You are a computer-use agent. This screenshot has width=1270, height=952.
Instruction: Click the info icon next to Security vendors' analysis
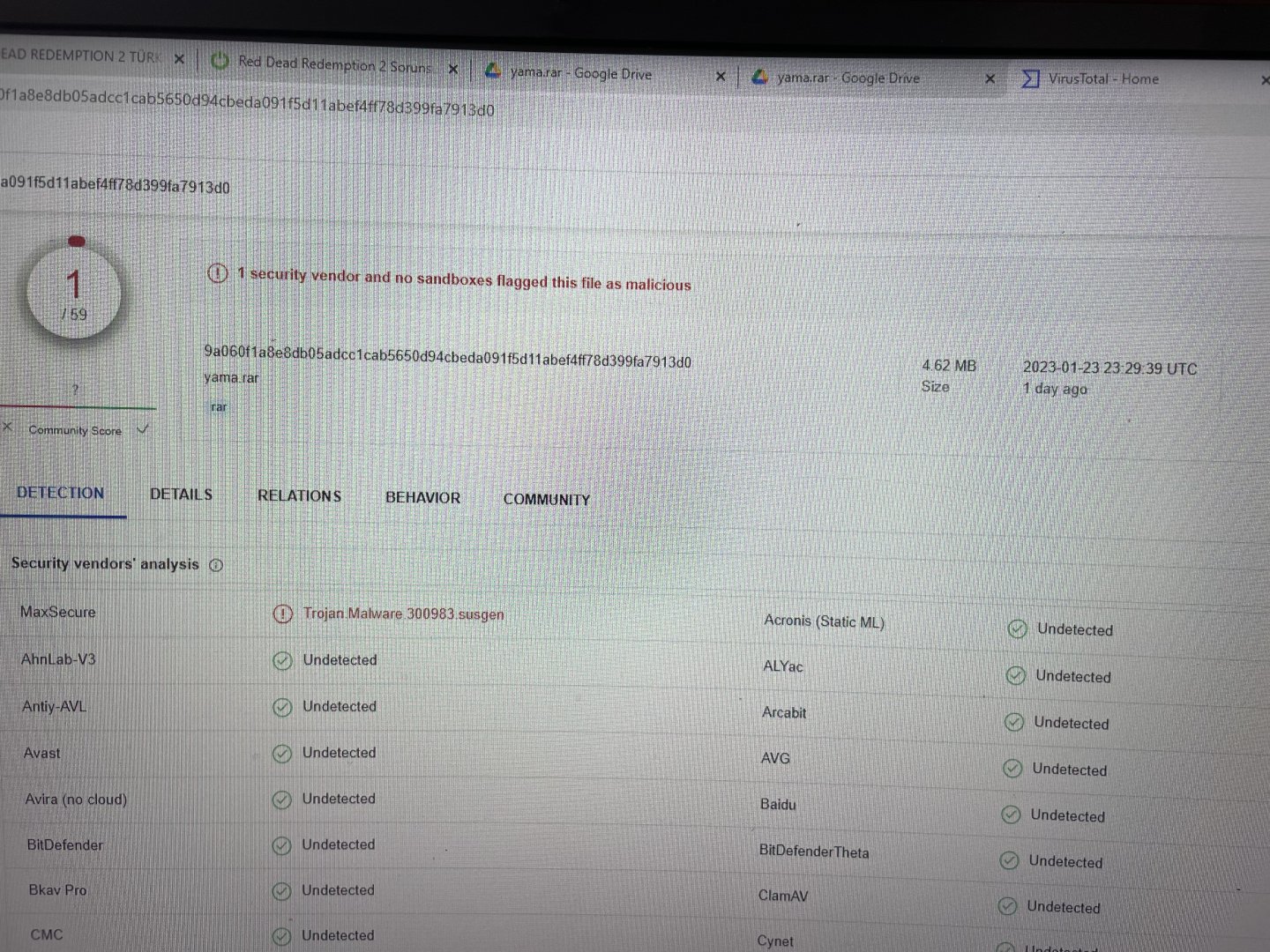pos(216,565)
